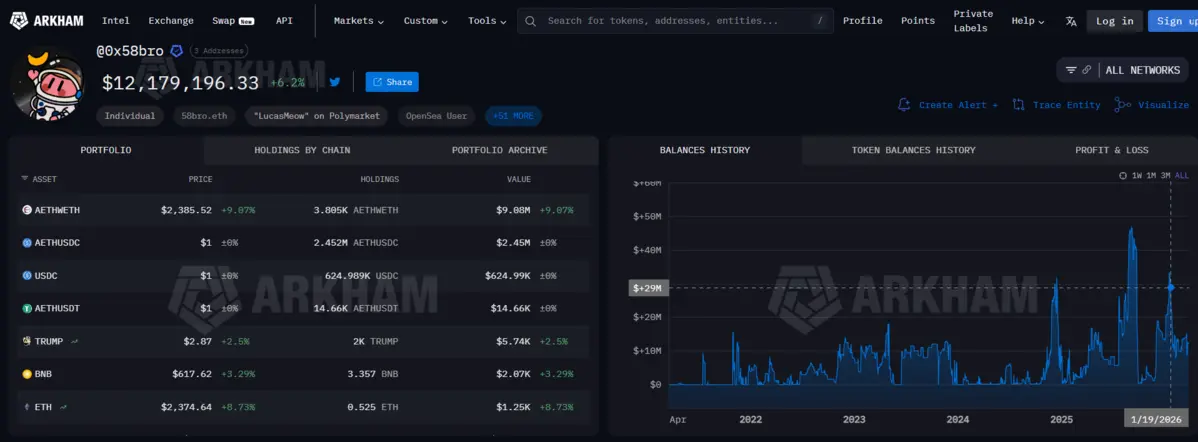Image resolution: width=1198 pixels, height=442 pixels.
Task: Click the Arkham logo in the header
Action: point(48,20)
